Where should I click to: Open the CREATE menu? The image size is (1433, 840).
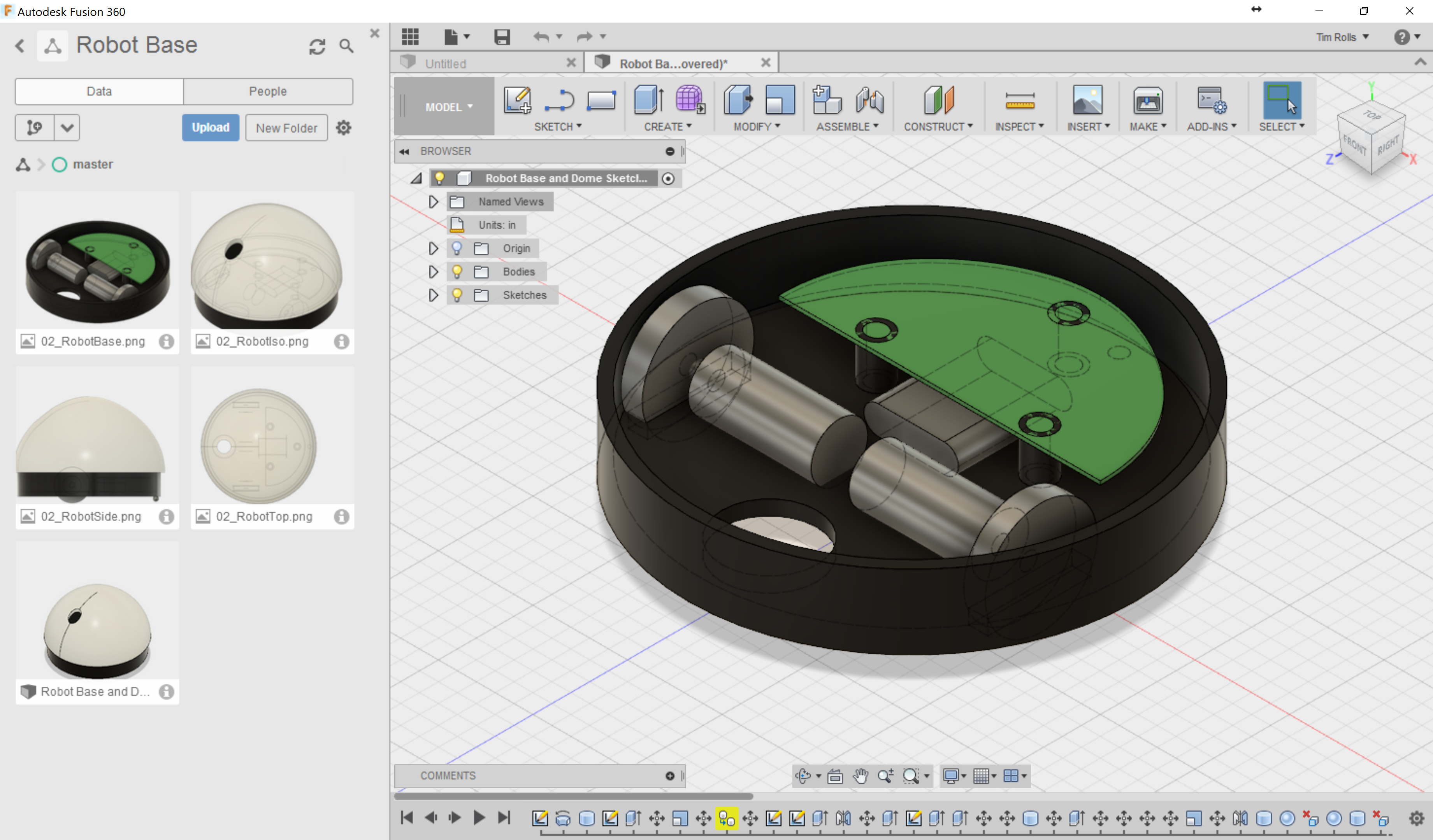point(667,127)
